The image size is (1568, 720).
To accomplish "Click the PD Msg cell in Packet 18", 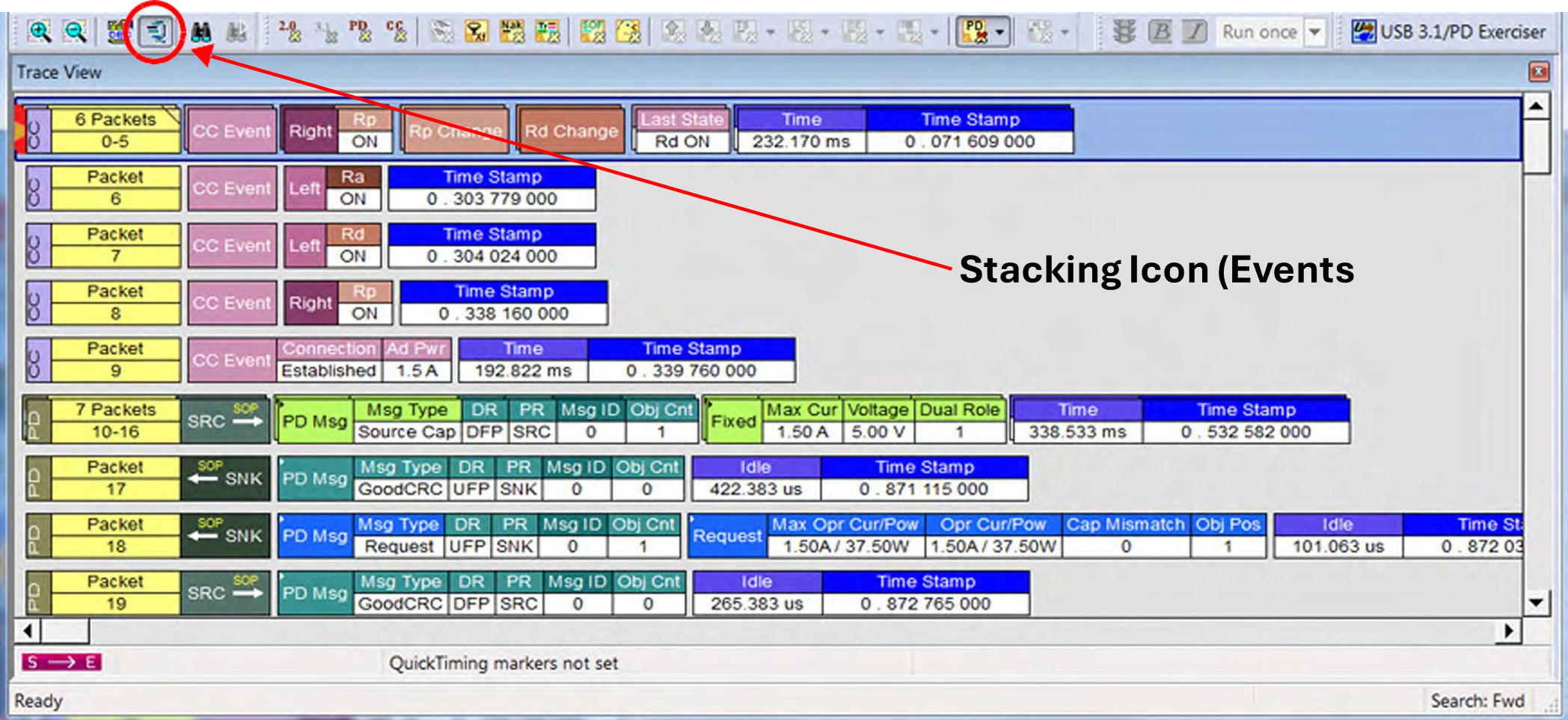I will click(315, 535).
